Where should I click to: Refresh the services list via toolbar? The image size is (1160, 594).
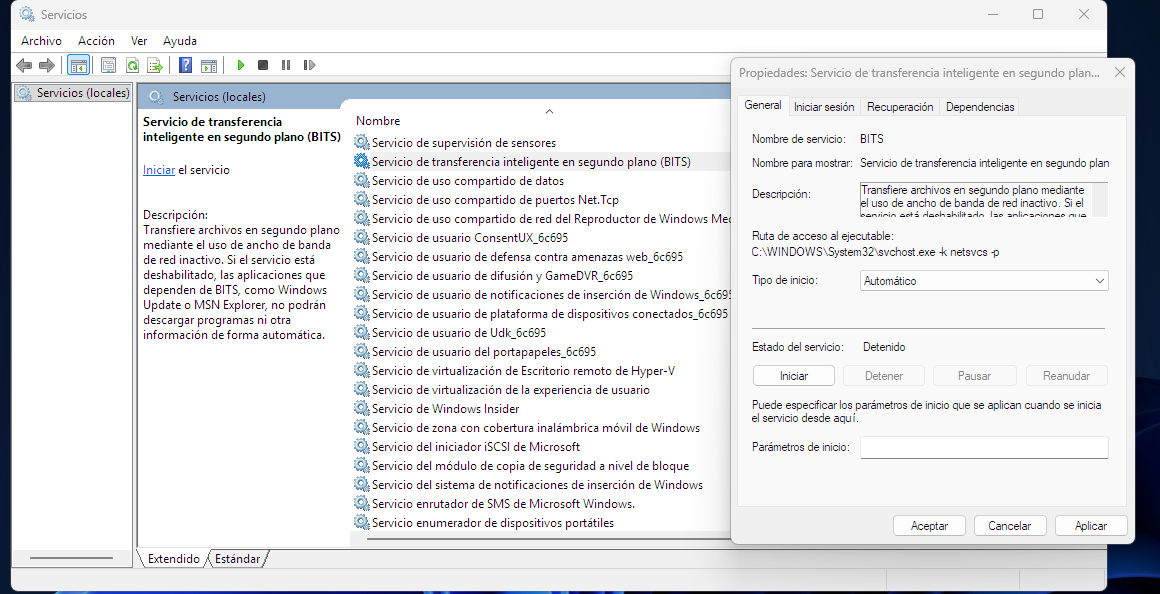(x=131, y=65)
